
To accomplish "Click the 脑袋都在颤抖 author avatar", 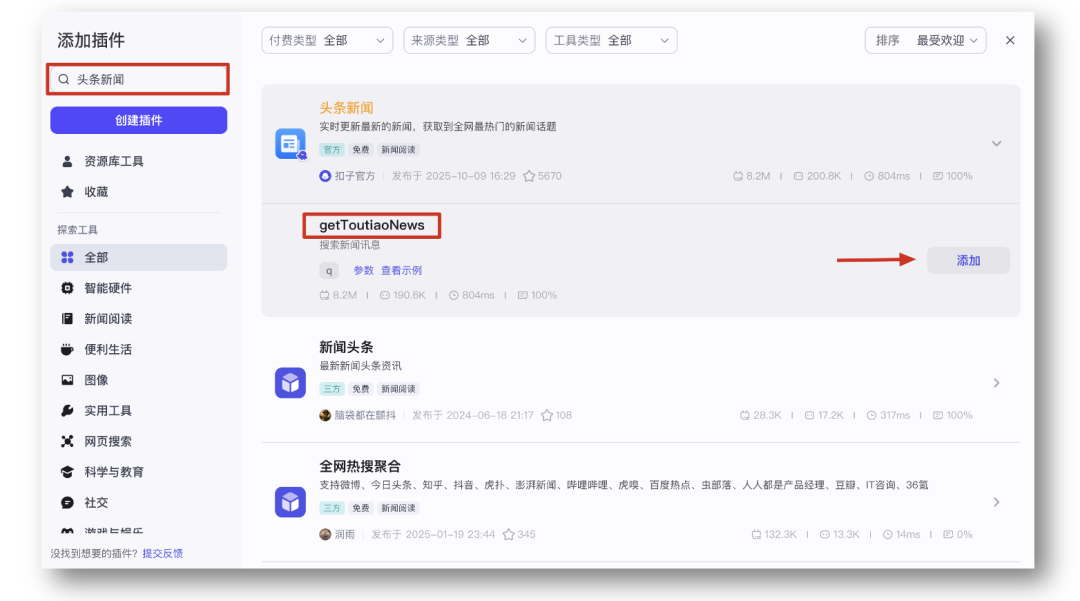I will (325, 415).
